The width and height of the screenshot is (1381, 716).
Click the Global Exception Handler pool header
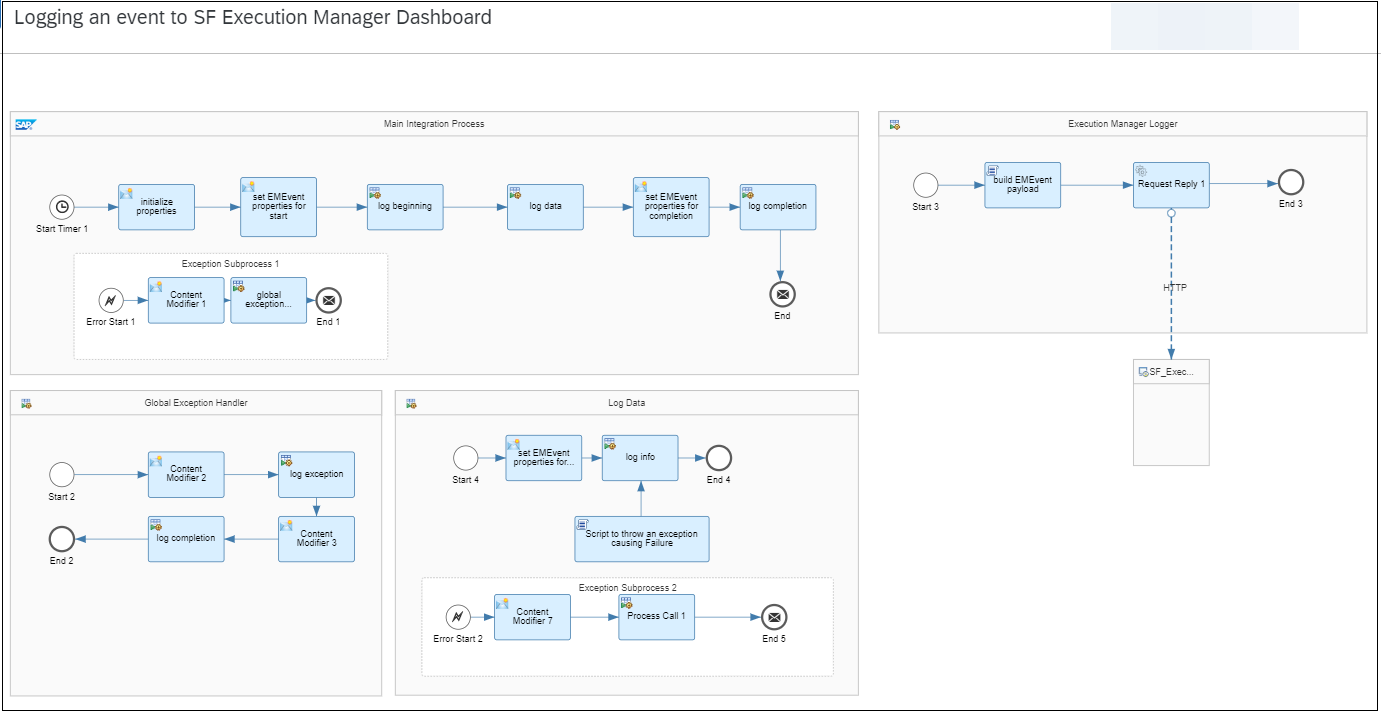[x=196, y=403]
